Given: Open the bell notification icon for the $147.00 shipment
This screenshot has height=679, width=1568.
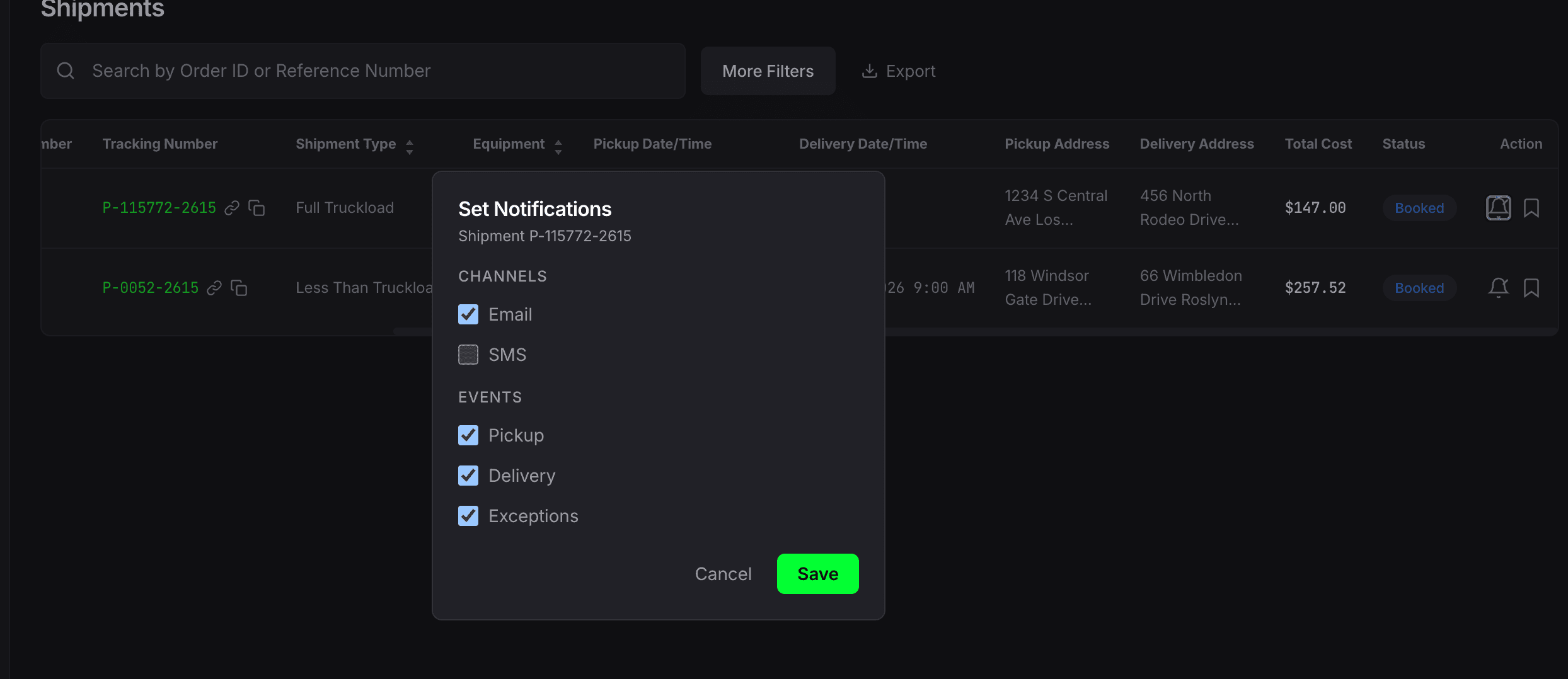Looking at the screenshot, I should point(1499,208).
